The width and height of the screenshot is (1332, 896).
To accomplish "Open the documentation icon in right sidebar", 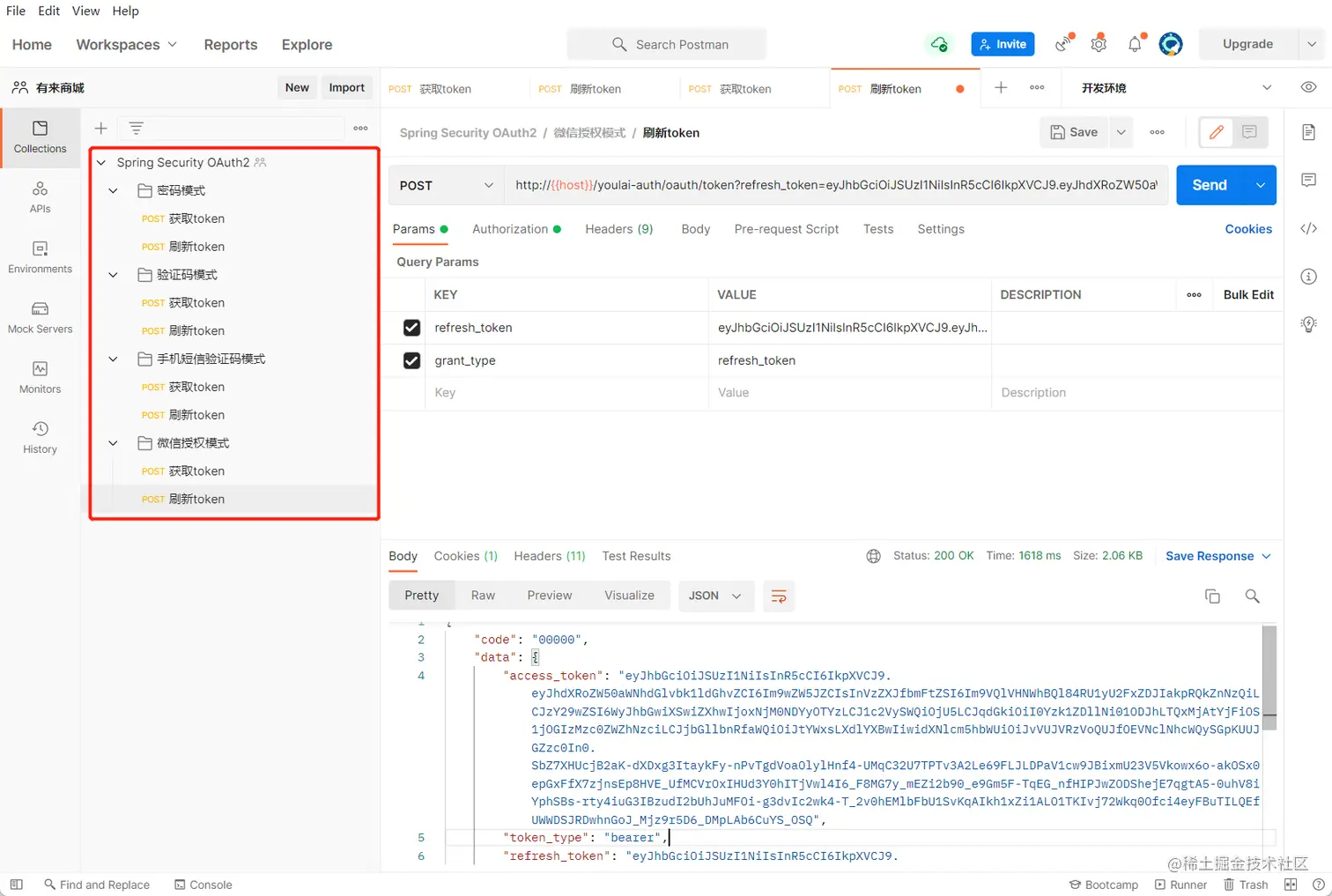I will [x=1308, y=132].
